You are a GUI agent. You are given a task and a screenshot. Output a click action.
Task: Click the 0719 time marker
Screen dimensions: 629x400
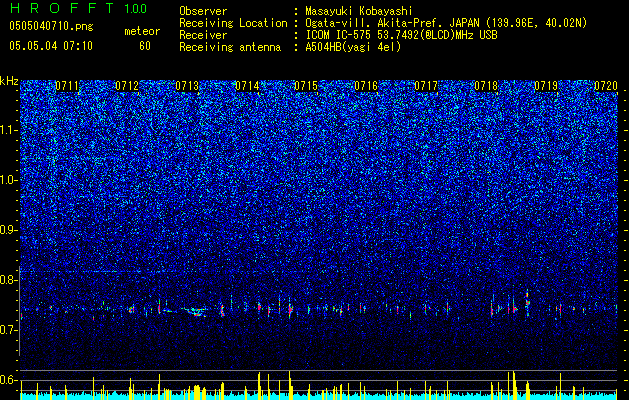[546, 86]
